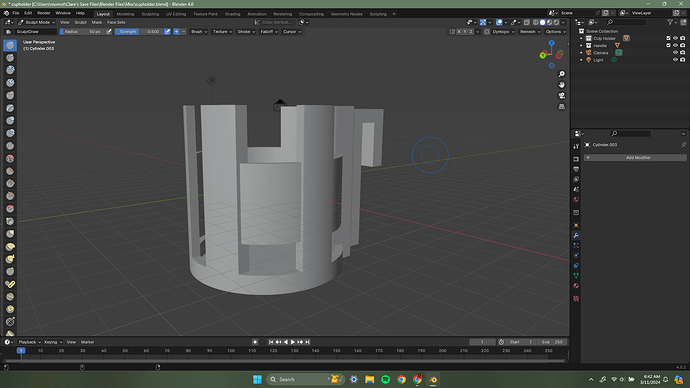The image size is (690, 388).
Task: Expand the Camera tree item
Action: pos(581,53)
